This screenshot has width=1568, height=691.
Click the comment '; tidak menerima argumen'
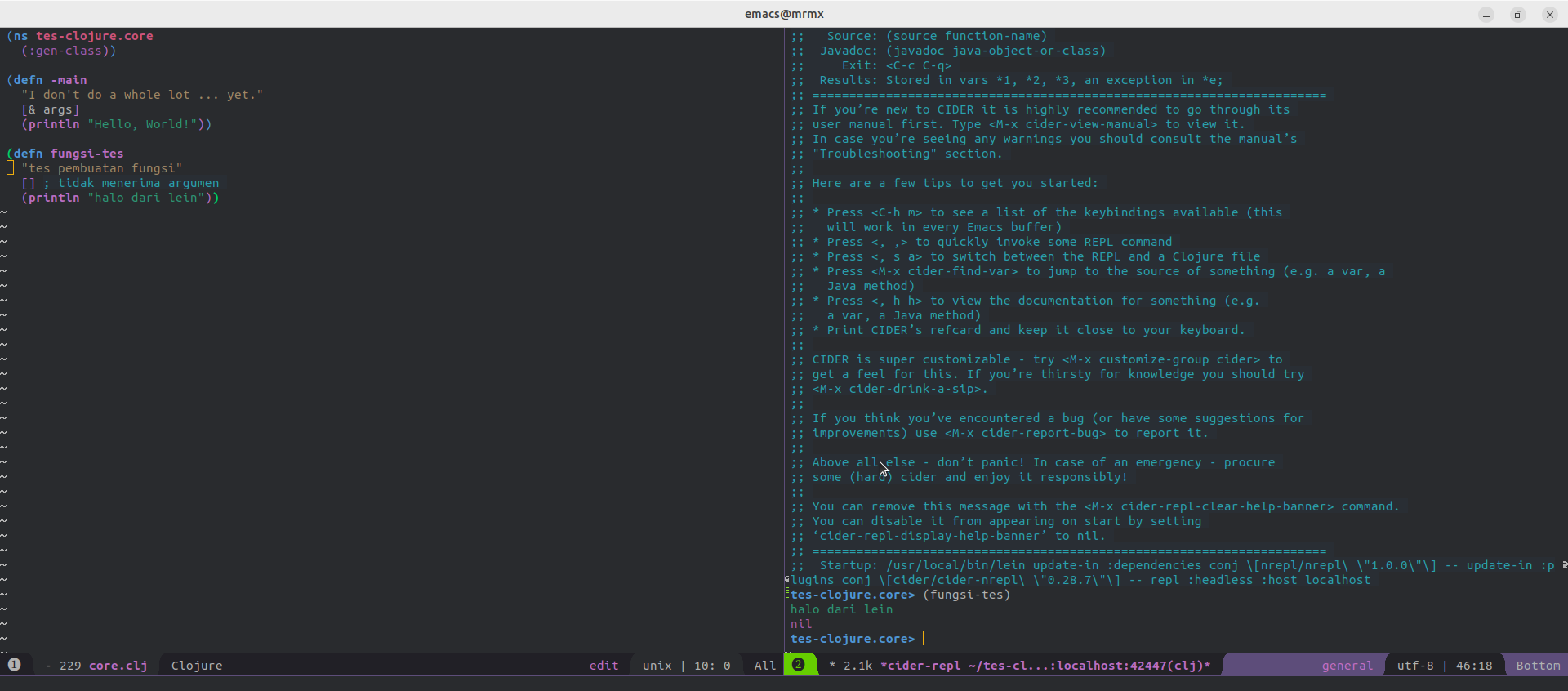pos(131,183)
